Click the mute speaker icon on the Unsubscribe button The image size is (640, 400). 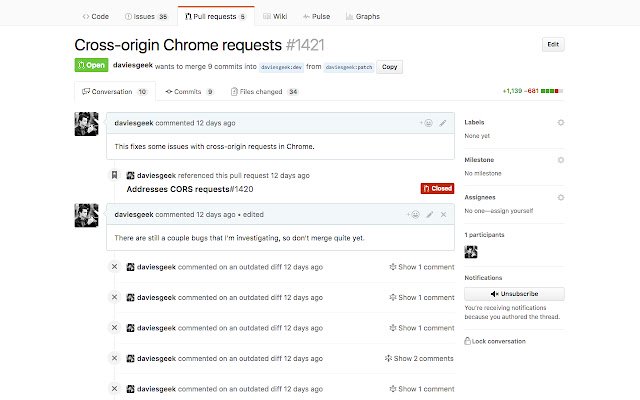pos(494,294)
